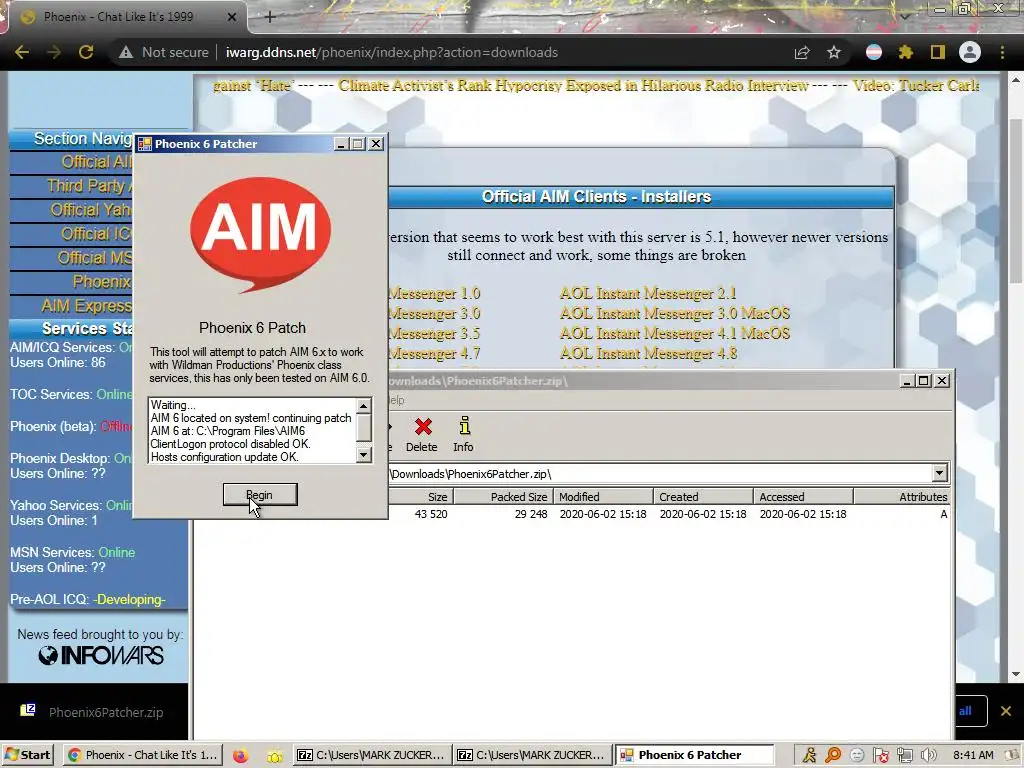Click the orange magnifier tray icon

tap(833, 755)
